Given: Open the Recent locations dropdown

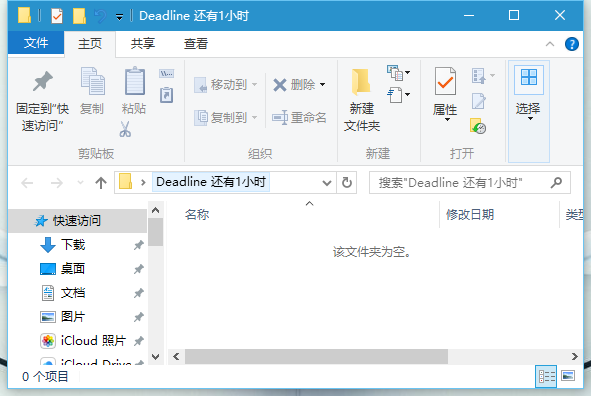Looking at the screenshot, I should (80, 183).
